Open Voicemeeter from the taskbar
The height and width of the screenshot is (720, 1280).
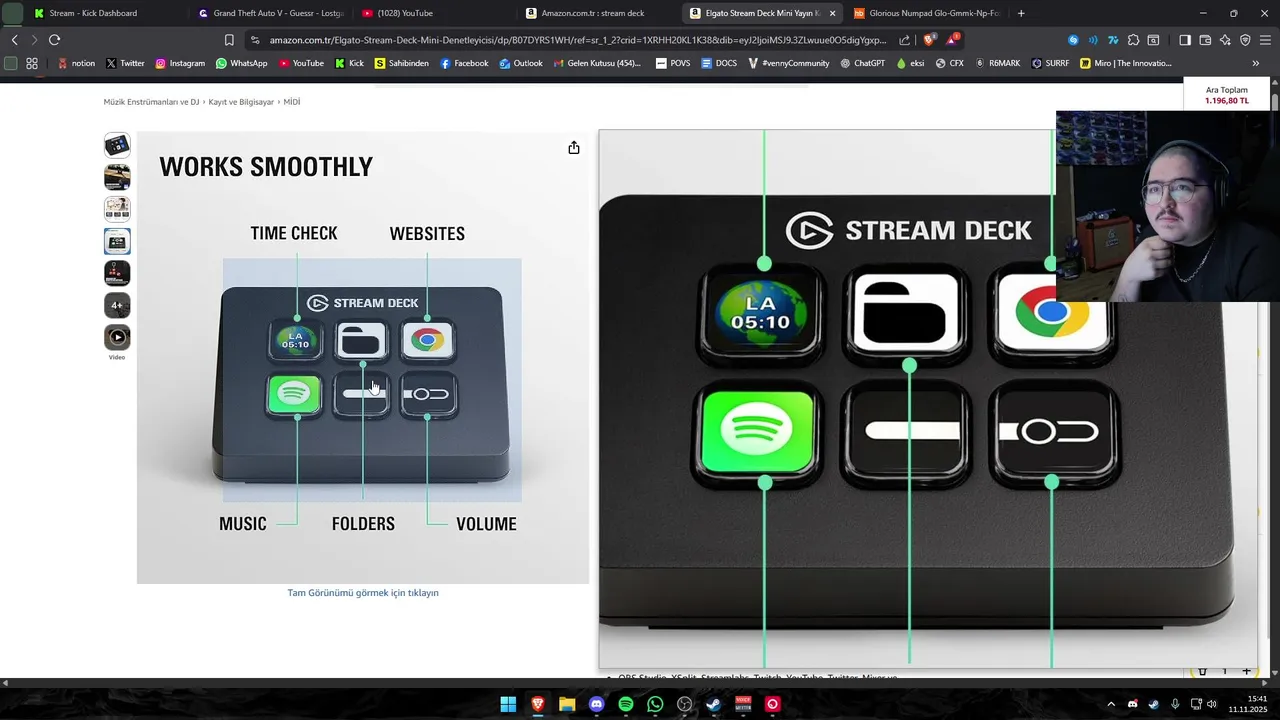coord(743,704)
